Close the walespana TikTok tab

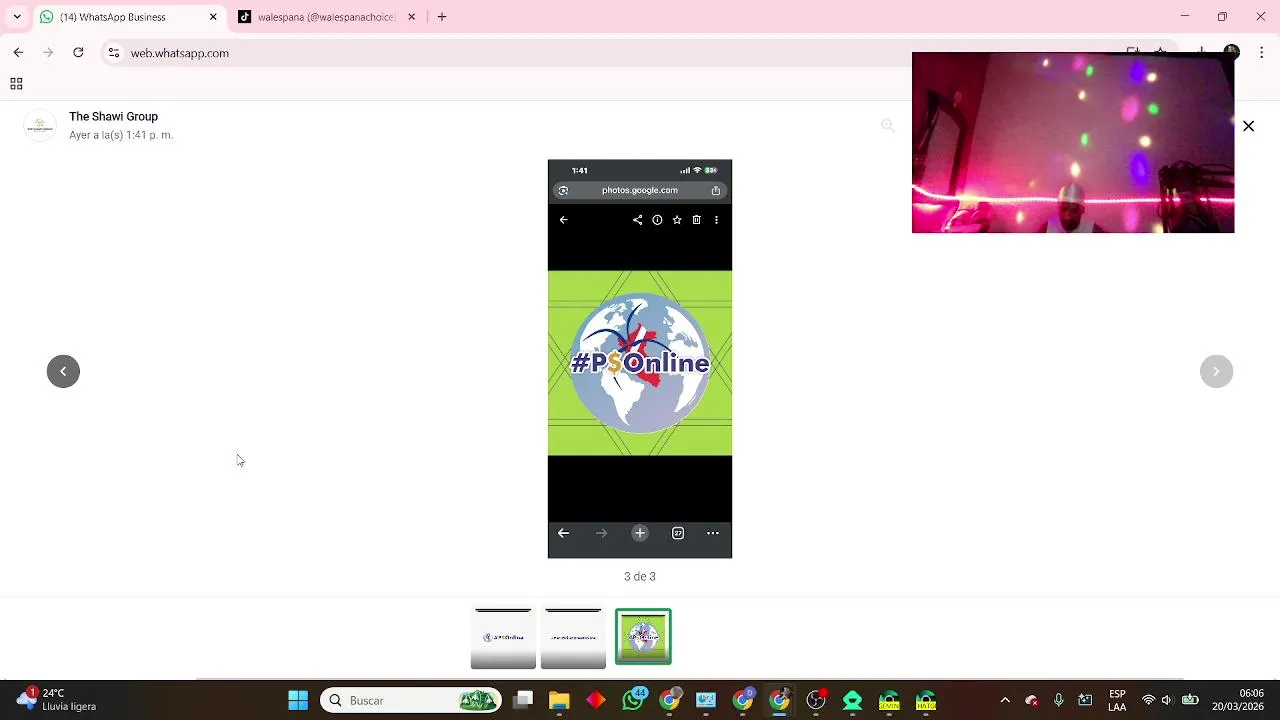pyautogui.click(x=411, y=17)
